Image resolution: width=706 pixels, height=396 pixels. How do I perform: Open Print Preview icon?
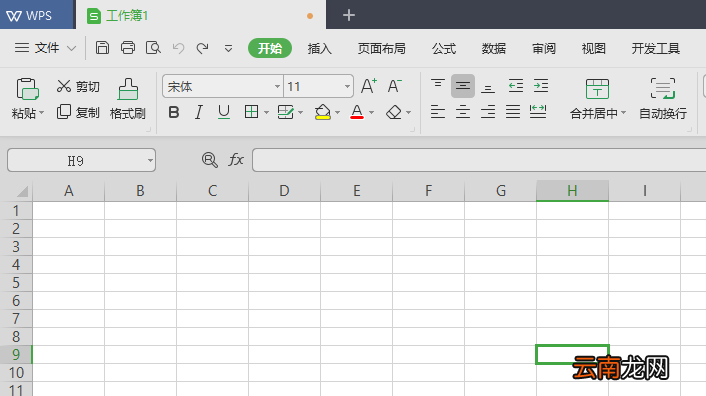pos(153,48)
